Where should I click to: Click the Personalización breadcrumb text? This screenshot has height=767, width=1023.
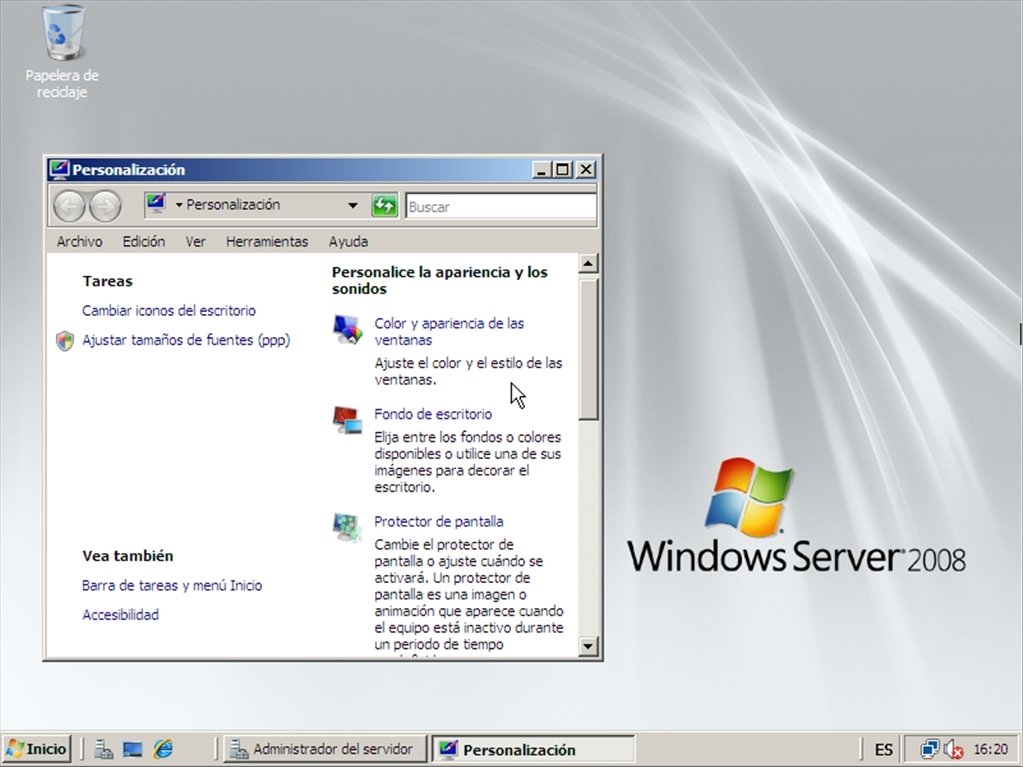[x=233, y=205]
